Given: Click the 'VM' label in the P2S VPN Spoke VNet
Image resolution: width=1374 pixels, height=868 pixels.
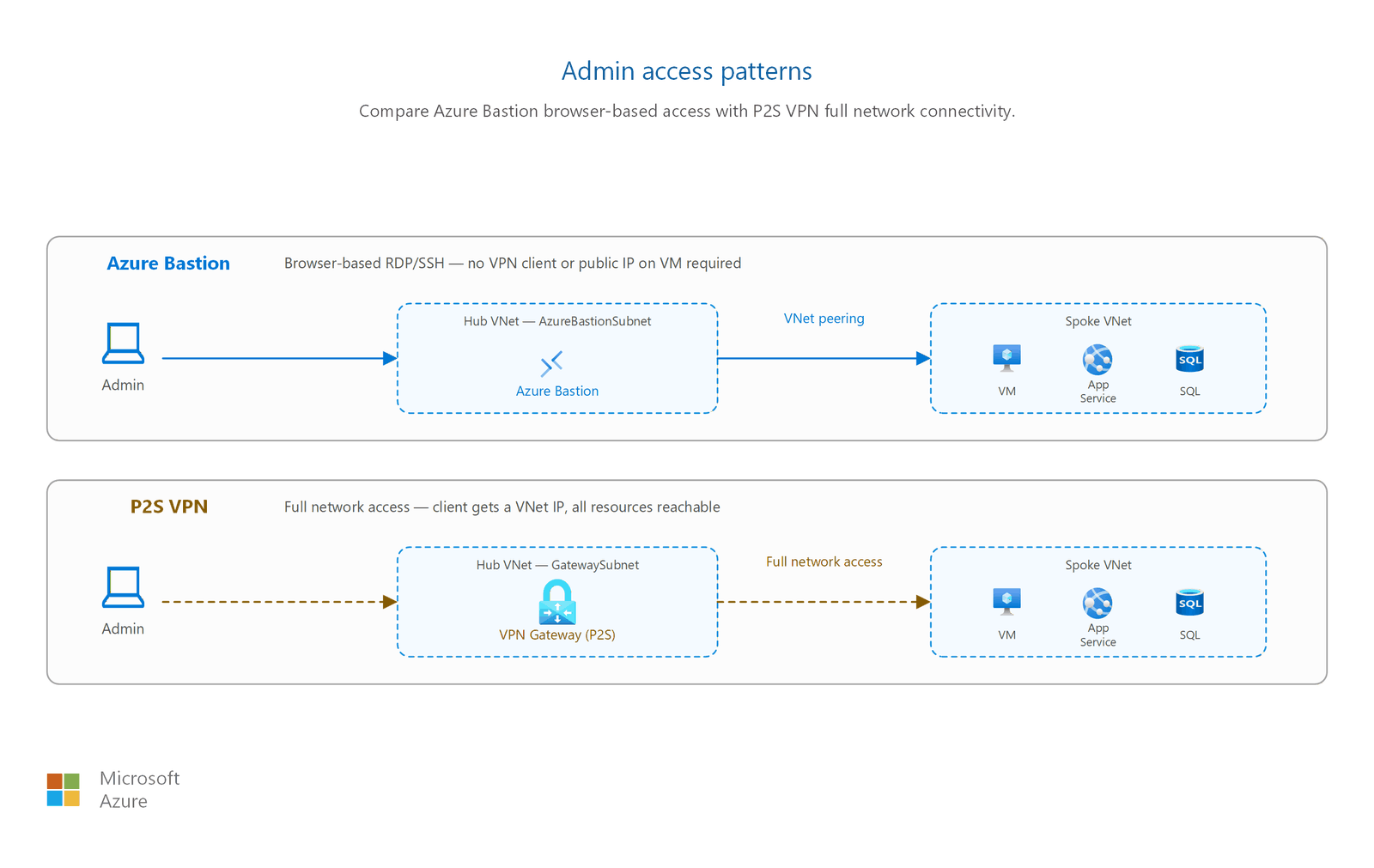Looking at the screenshot, I should (1007, 635).
